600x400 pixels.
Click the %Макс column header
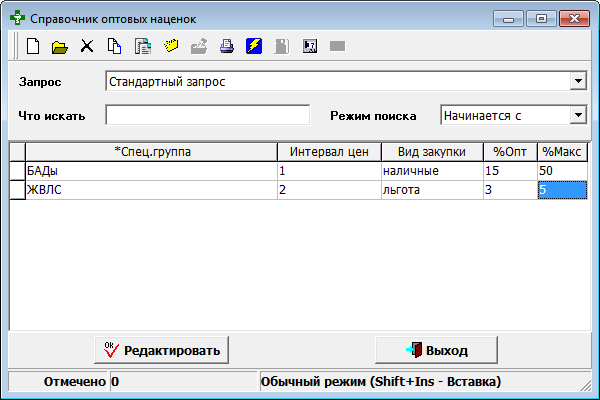(x=562, y=152)
